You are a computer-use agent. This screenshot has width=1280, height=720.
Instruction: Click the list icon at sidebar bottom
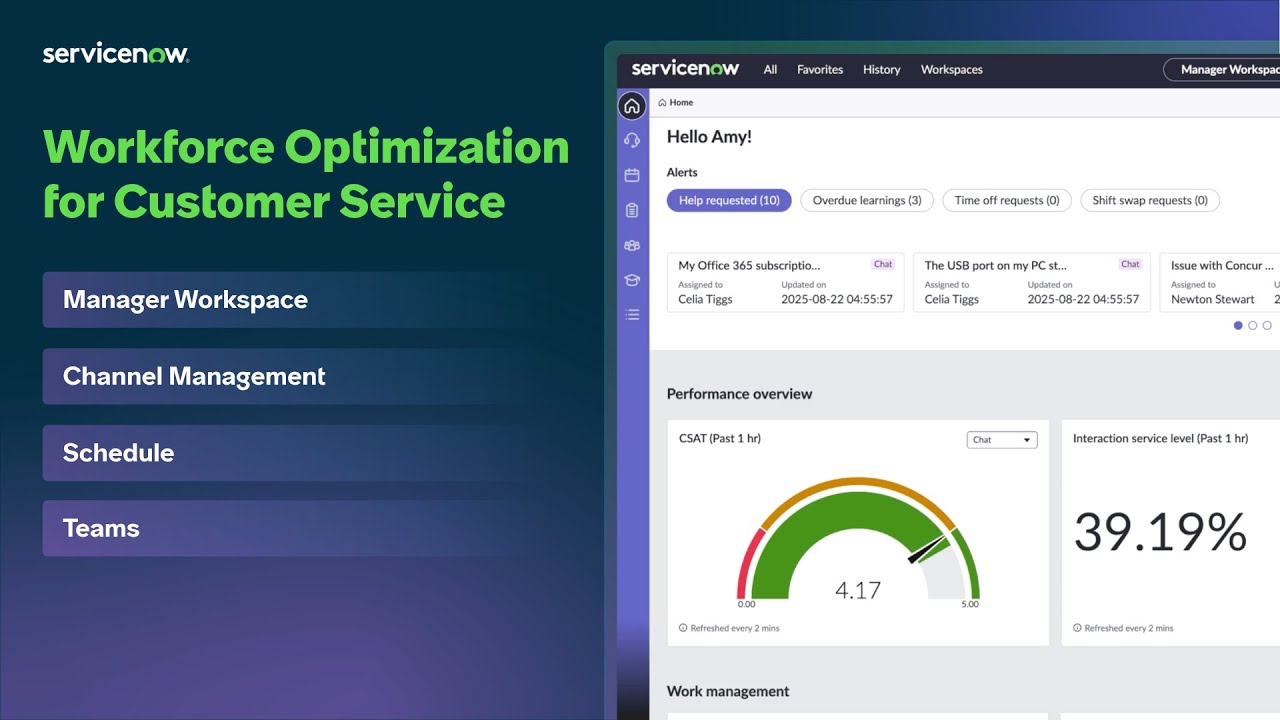[x=632, y=314]
